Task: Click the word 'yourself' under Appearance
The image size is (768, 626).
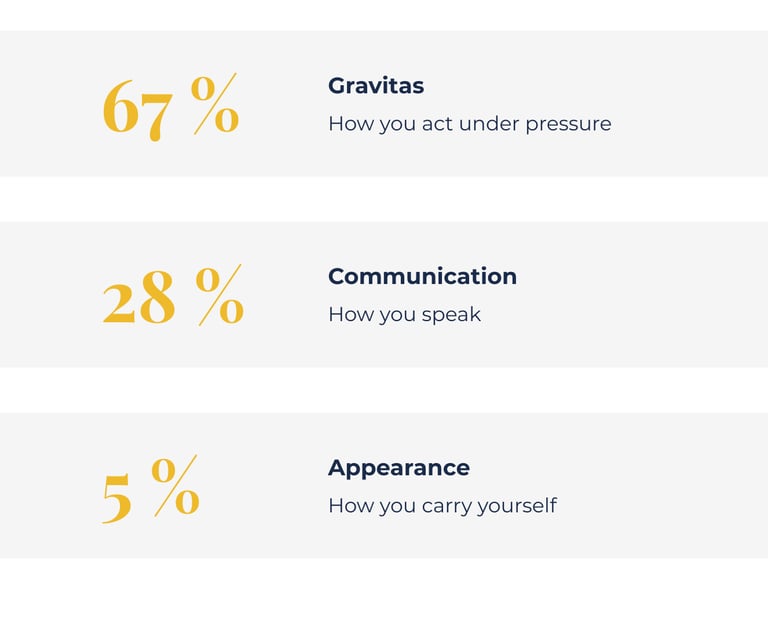Action: [516, 506]
